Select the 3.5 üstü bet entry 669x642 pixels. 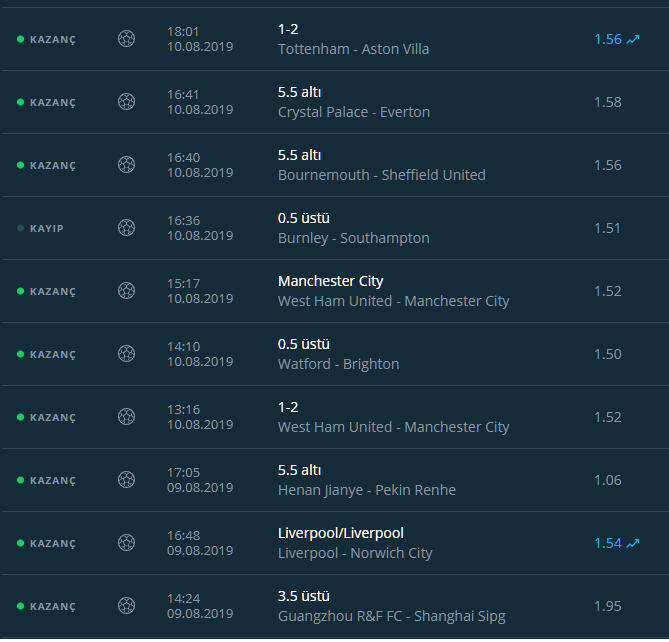pyautogui.click(x=303, y=596)
